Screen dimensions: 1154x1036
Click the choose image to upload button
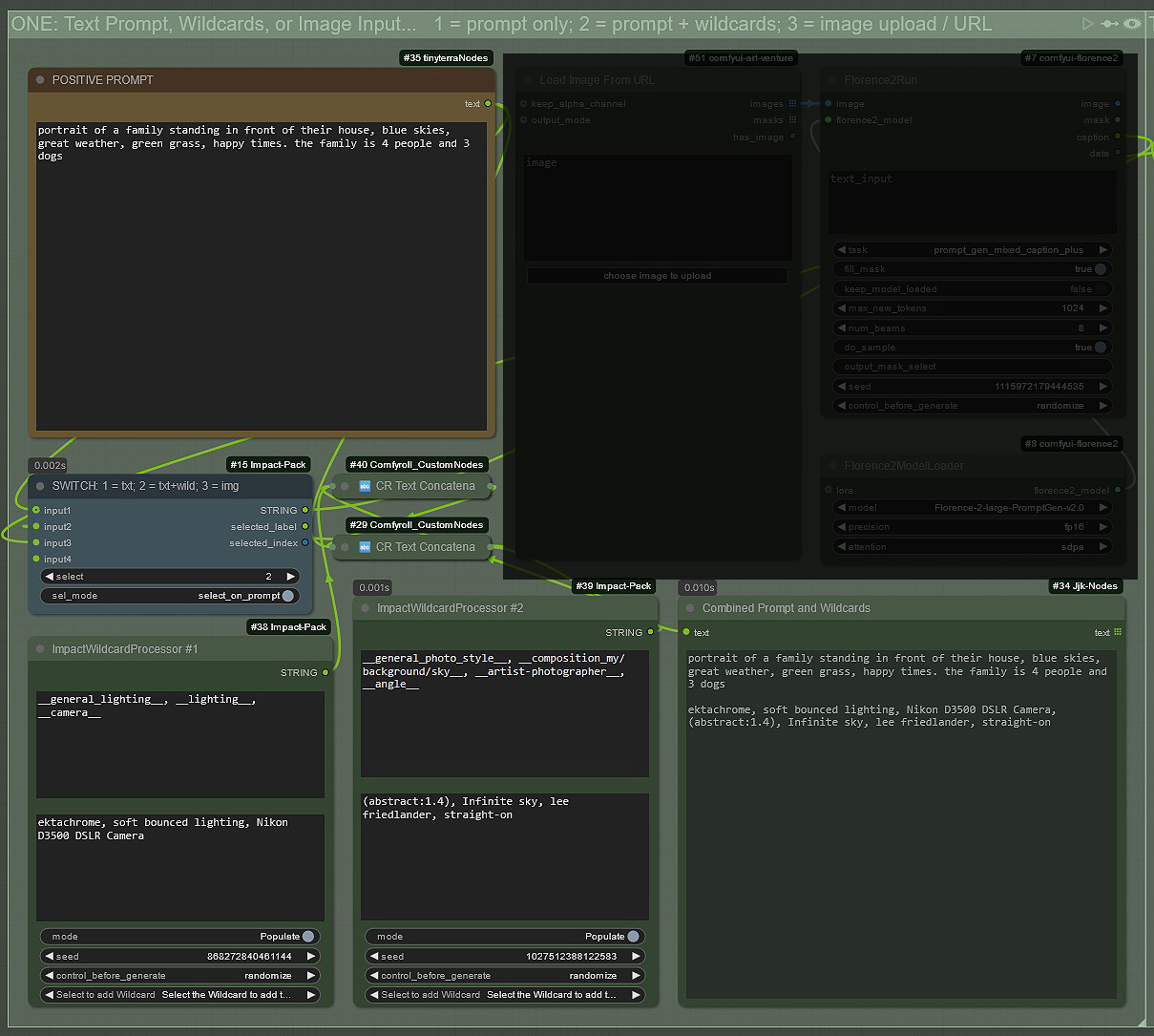pyautogui.click(x=657, y=276)
